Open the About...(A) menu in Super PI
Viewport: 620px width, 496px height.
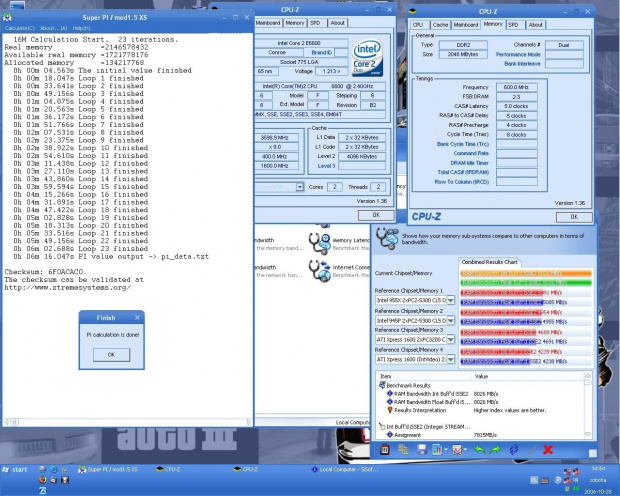pos(54,28)
